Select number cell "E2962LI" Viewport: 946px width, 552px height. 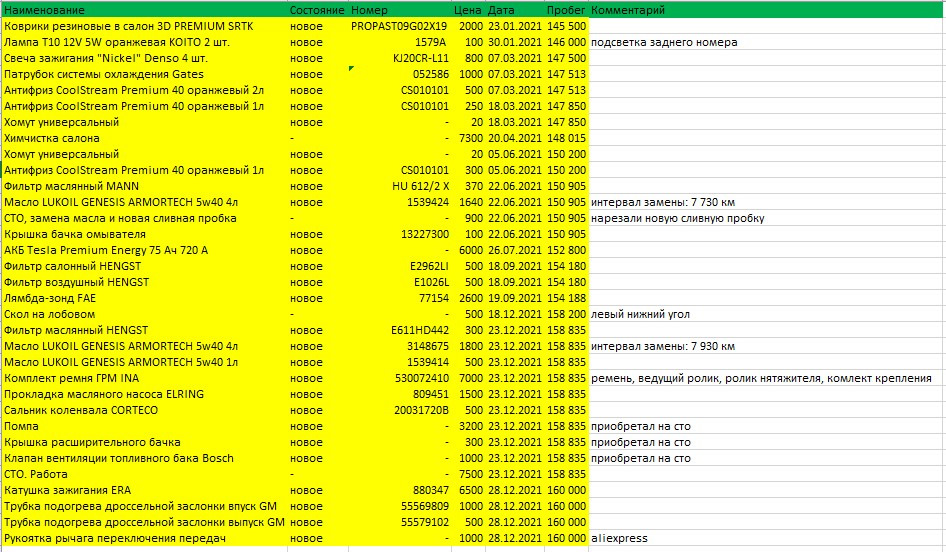pyautogui.click(x=399, y=266)
